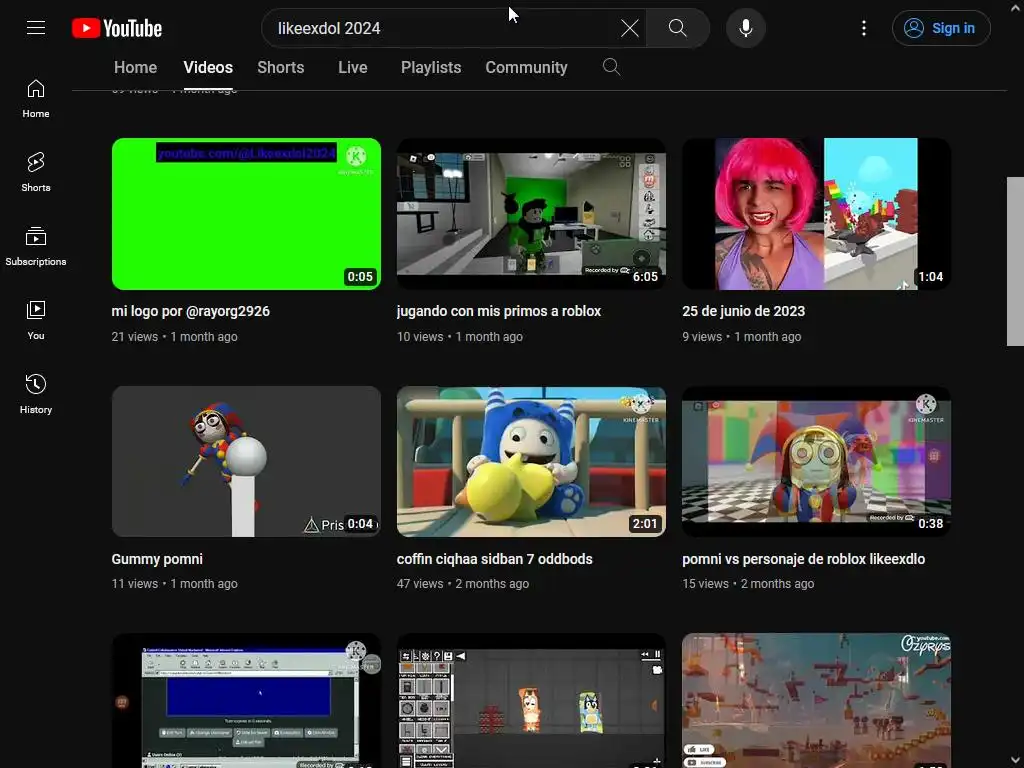Click '10 views • 1 month ago' text
The height and width of the screenshot is (768, 1024).
tap(460, 336)
